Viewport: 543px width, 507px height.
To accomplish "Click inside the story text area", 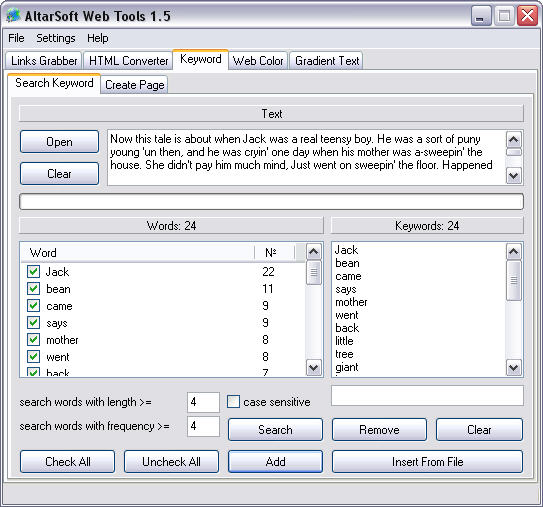I will [306, 158].
